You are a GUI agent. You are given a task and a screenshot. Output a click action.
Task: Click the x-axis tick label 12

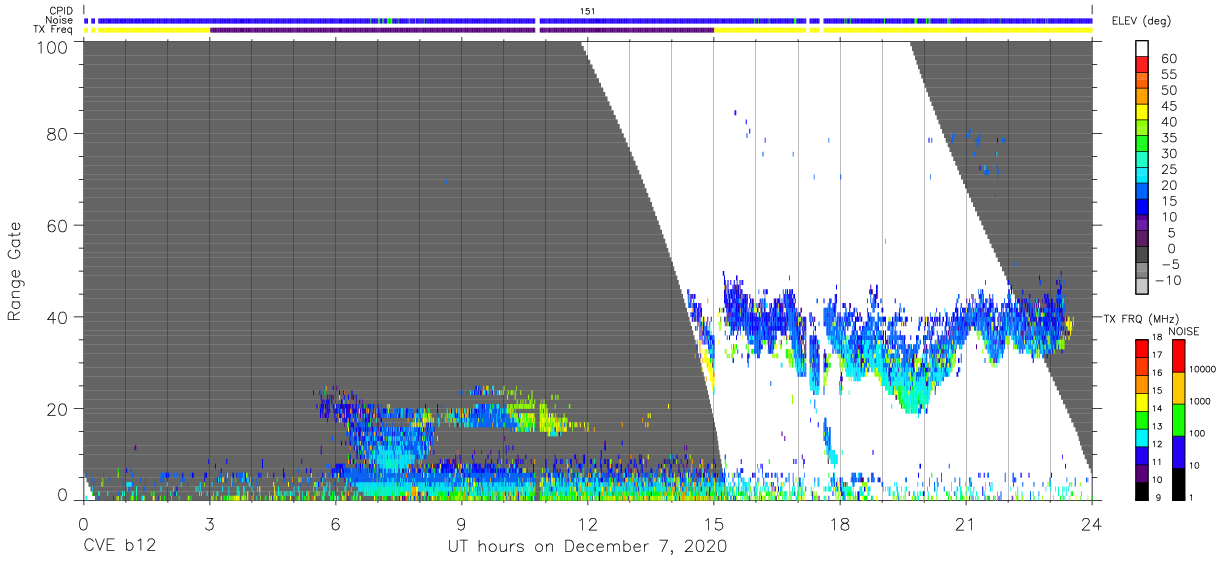pyautogui.click(x=587, y=523)
